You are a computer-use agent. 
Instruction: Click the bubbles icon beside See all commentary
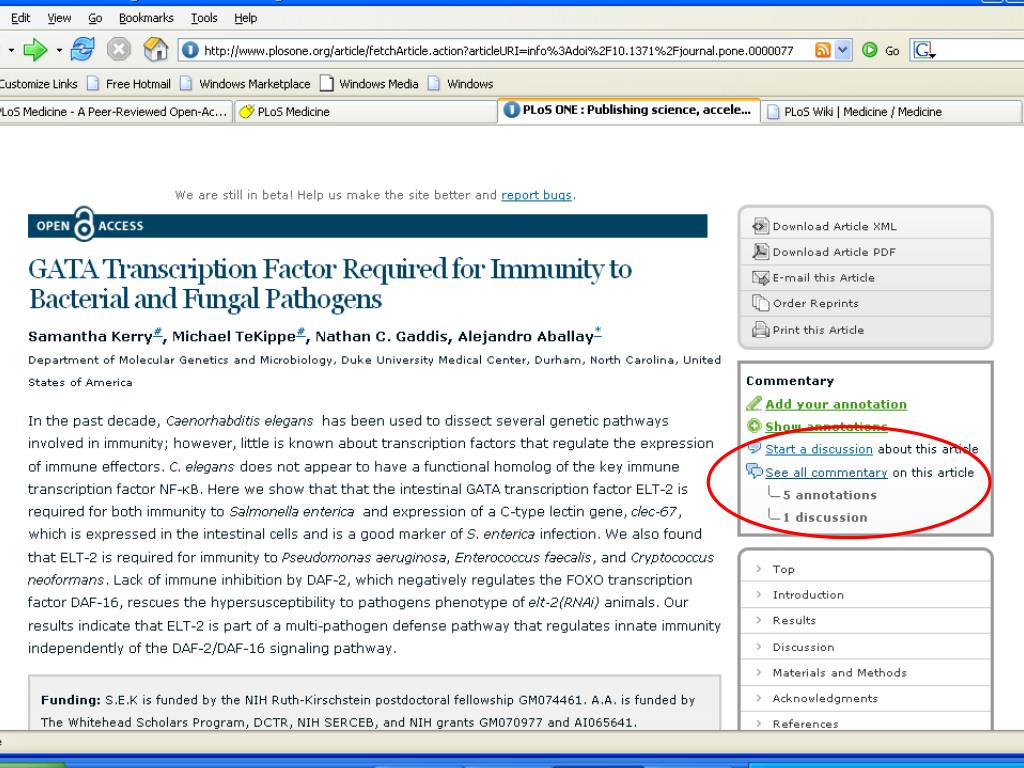(x=754, y=471)
